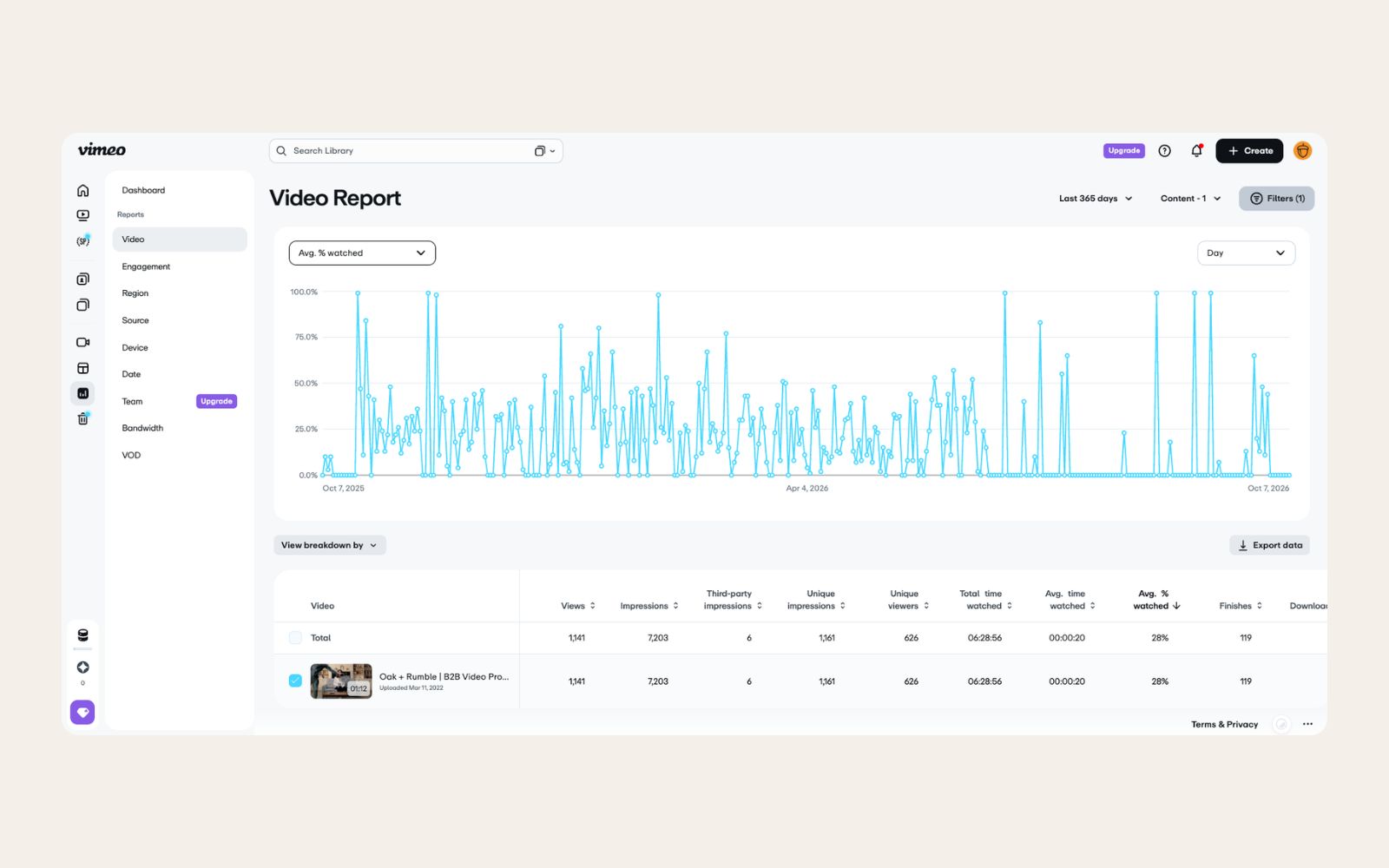The width and height of the screenshot is (1389, 868).
Task: Uncheck the Oak + Rumble video checkbox
Action: (x=295, y=681)
